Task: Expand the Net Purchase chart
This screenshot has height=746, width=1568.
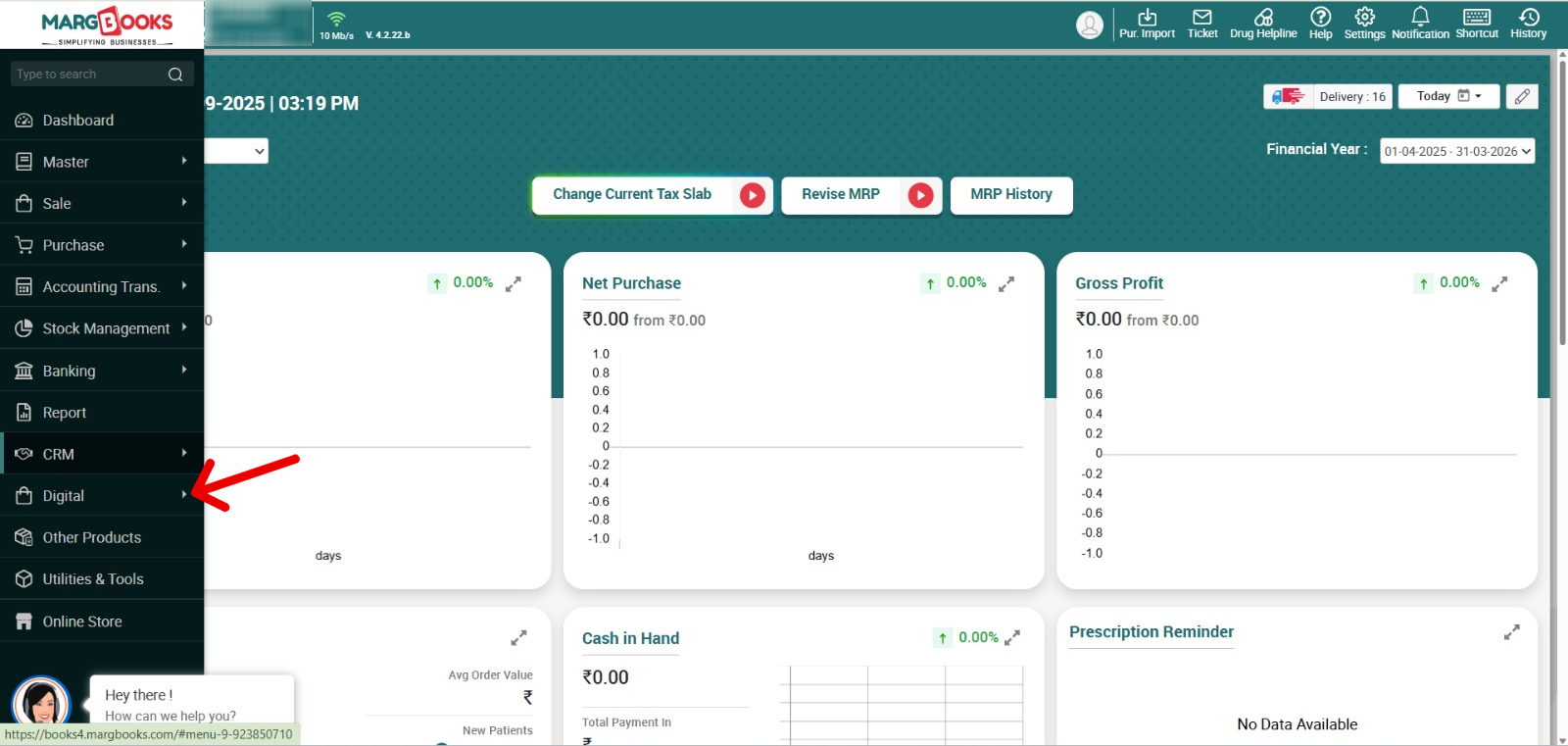Action: pos(1006,284)
